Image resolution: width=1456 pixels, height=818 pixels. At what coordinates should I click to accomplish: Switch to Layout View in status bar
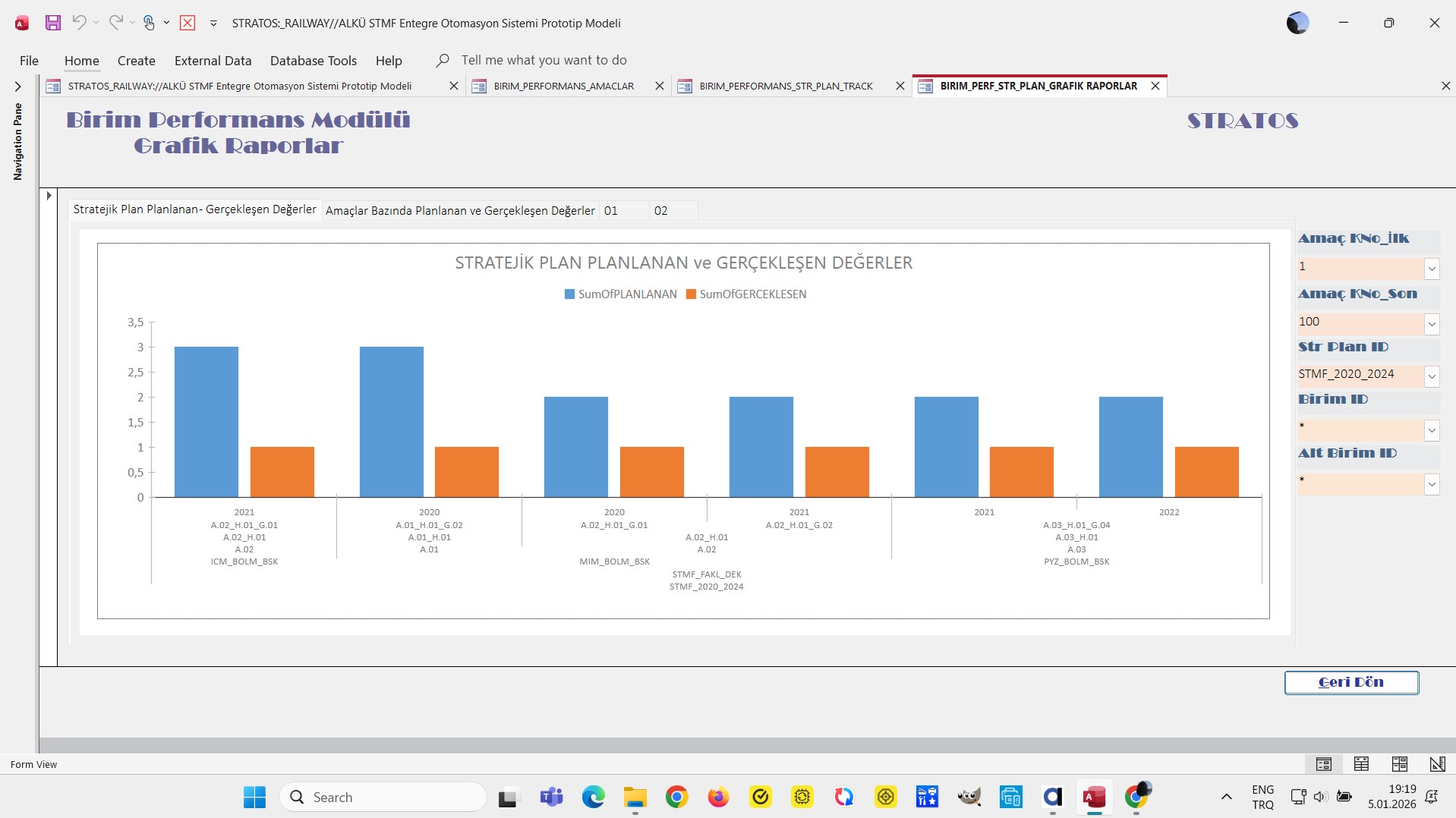1399,764
